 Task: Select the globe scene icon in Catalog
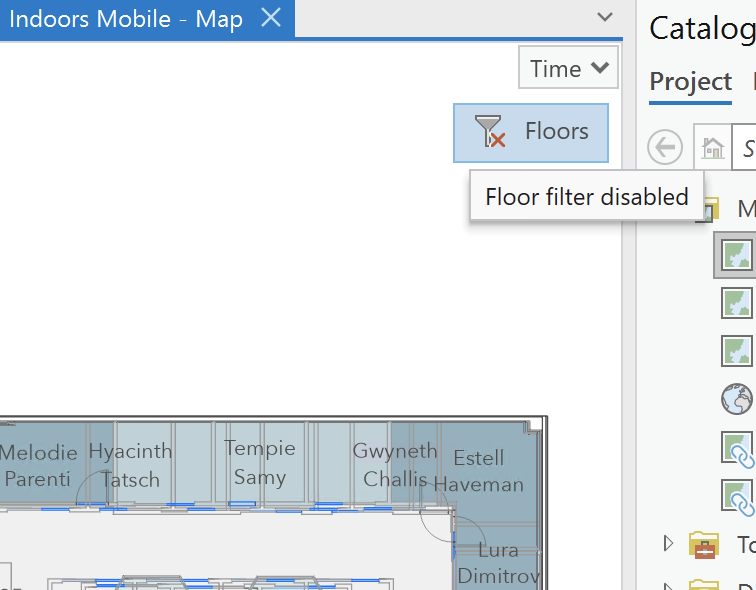[738, 399]
